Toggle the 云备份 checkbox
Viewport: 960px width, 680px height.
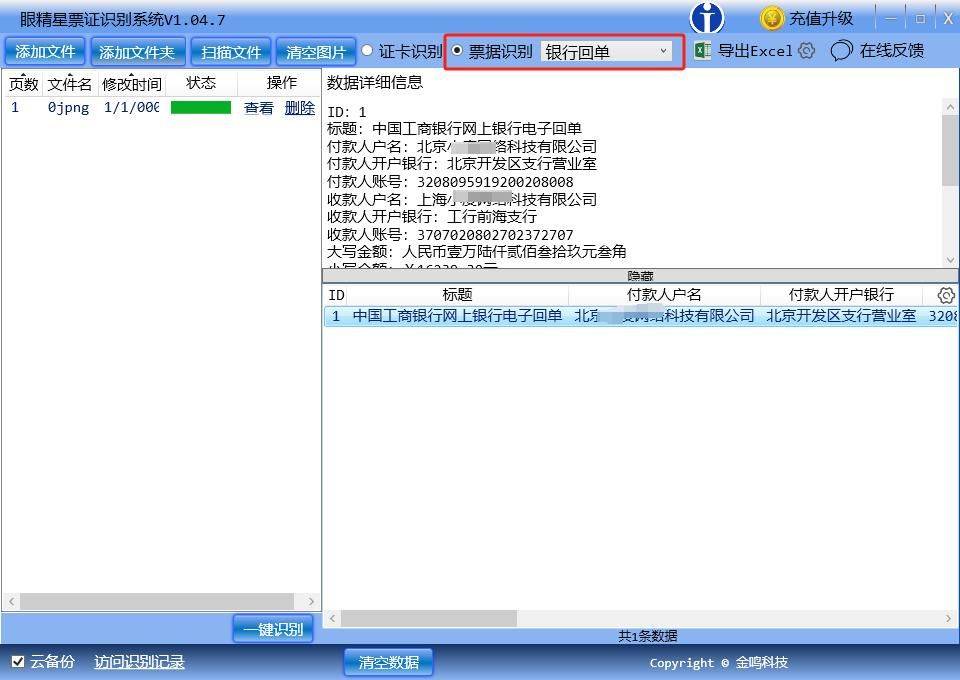(x=18, y=661)
